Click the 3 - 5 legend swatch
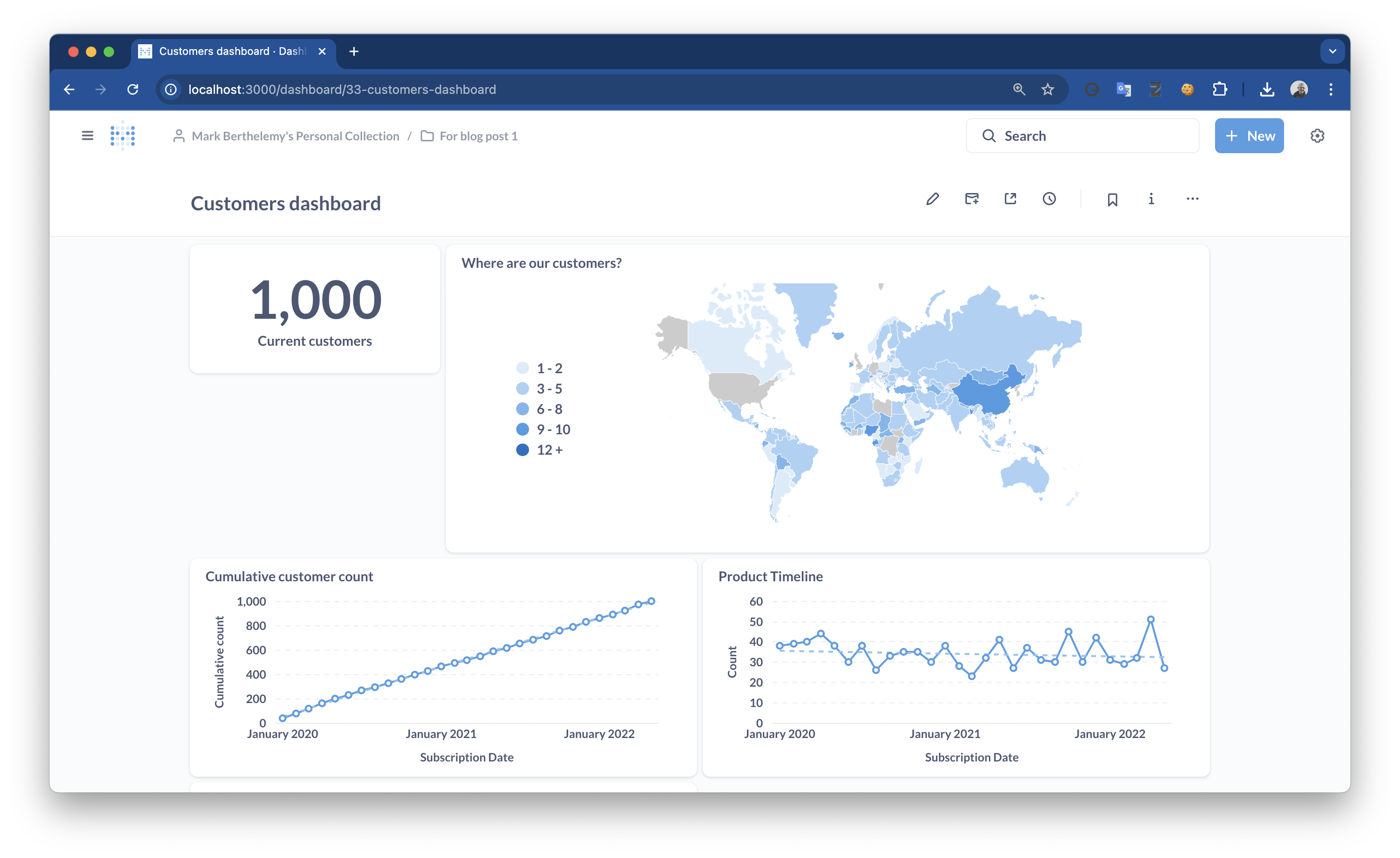Viewport: 1400px width, 858px height. 522,388
